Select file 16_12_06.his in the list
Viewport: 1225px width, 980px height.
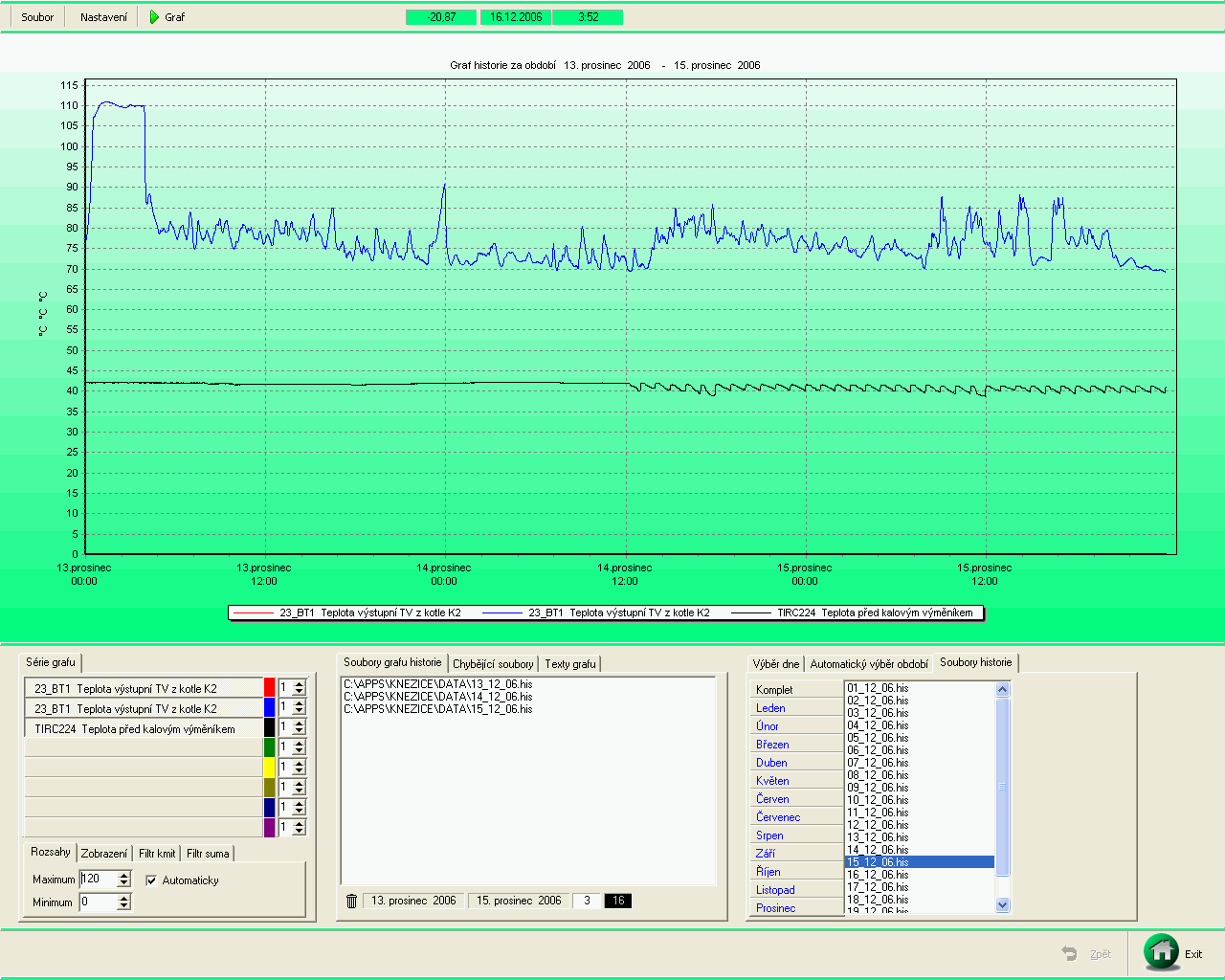[878, 875]
